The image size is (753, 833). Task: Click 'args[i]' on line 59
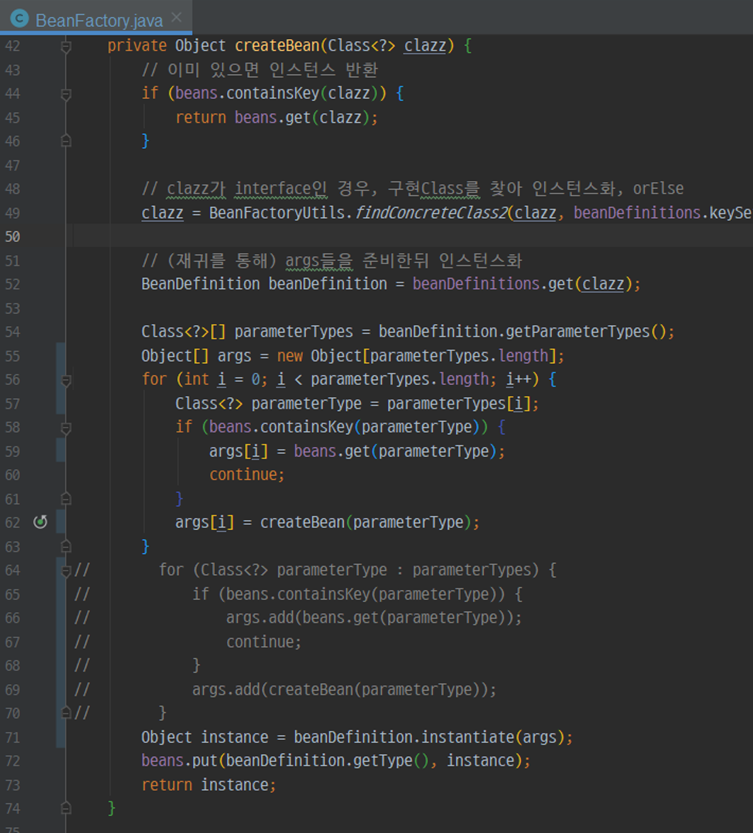(239, 452)
